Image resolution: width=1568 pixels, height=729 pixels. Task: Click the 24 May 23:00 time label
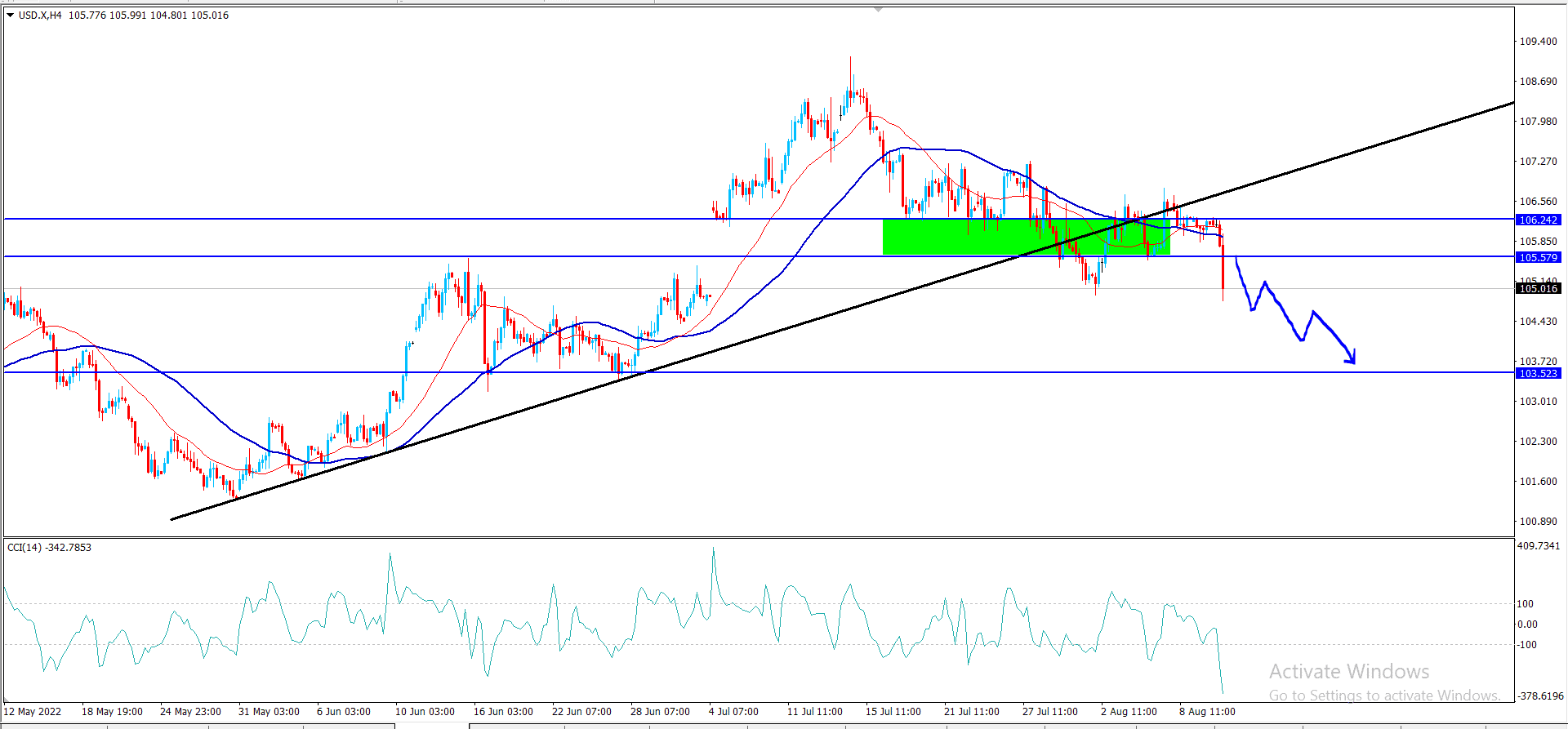coord(190,712)
